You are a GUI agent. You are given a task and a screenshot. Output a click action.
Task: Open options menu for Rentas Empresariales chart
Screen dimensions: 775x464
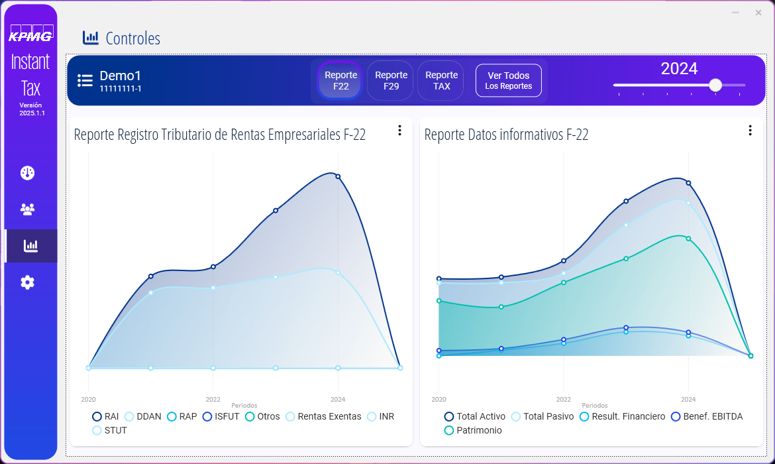(399, 130)
